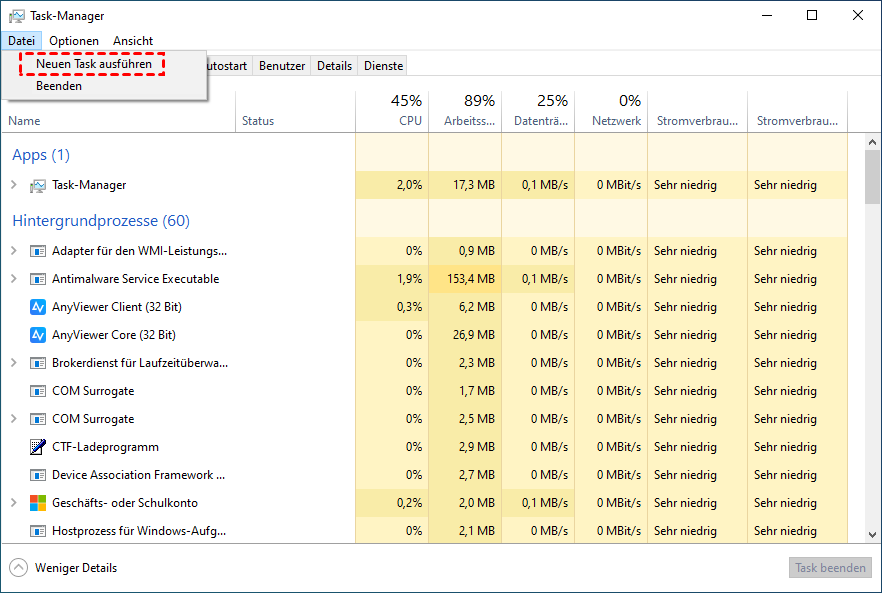The width and height of the screenshot is (882, 593).
Task: Click the CTF-Ladeprogramm icon
Action: [38, 447]
